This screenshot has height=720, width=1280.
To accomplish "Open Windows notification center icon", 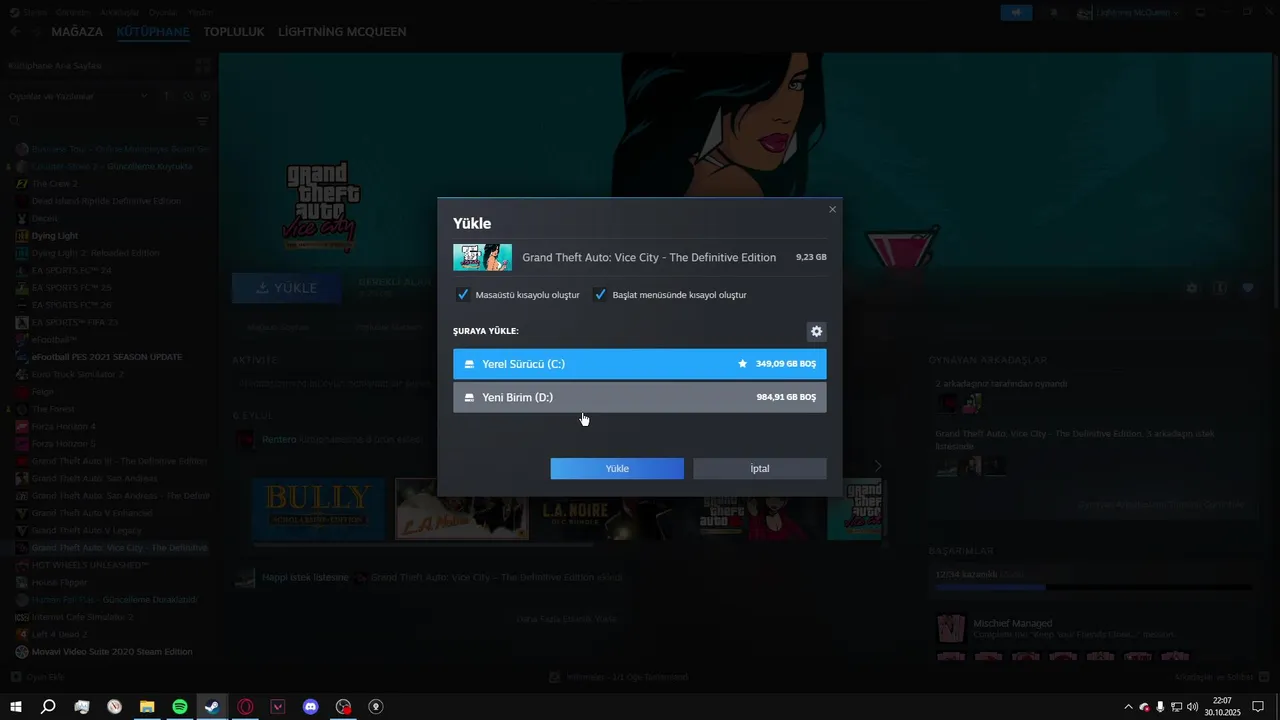I will pos(1258,707).
